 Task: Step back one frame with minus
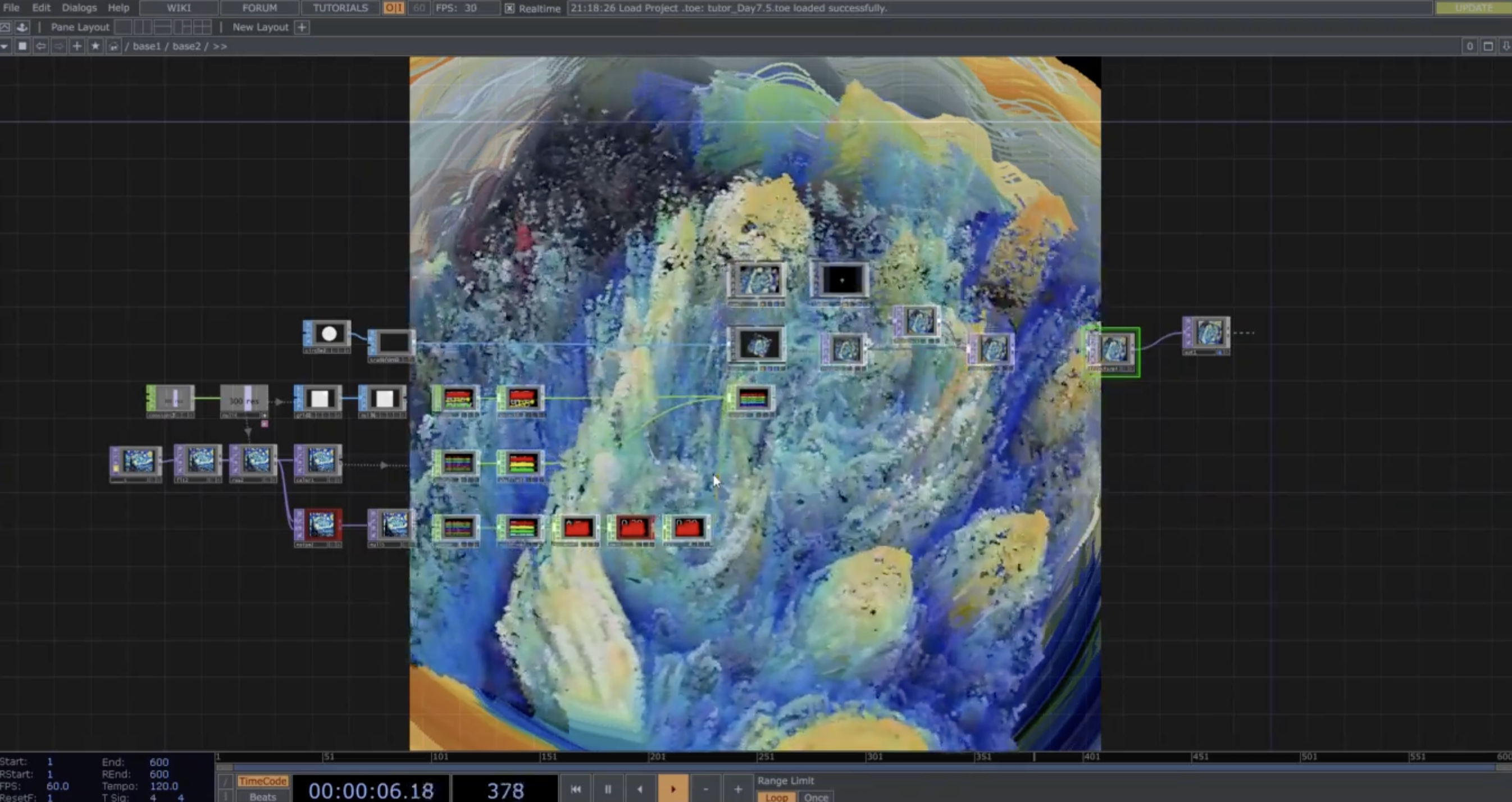pos(705,789)
